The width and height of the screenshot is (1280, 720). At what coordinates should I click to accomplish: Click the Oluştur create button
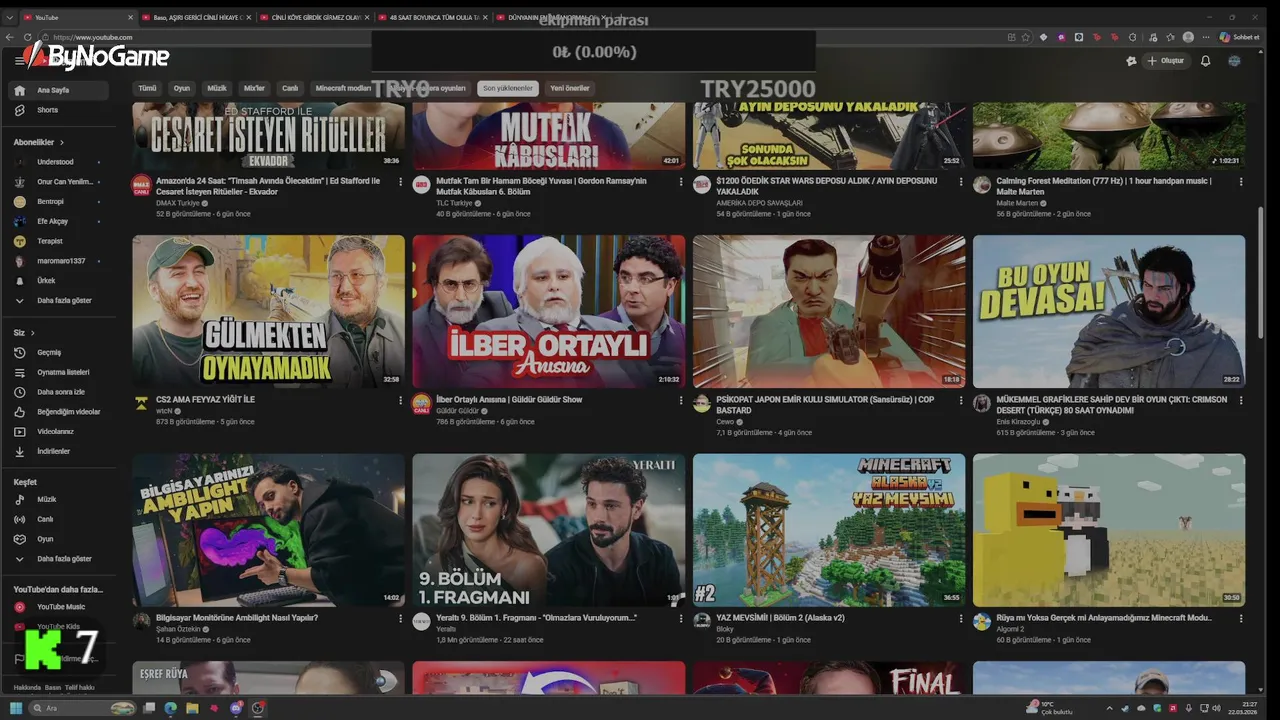(x=1166, y=61)
